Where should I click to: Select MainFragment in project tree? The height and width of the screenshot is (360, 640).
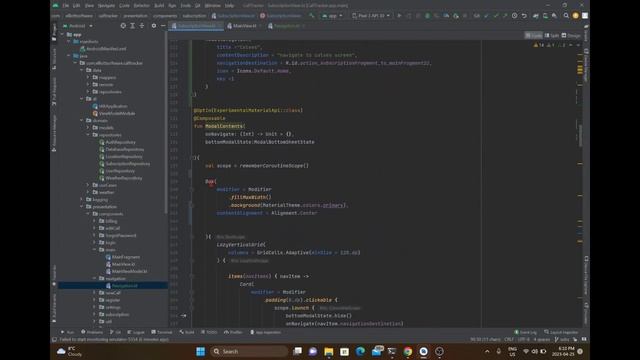point(123,257)
